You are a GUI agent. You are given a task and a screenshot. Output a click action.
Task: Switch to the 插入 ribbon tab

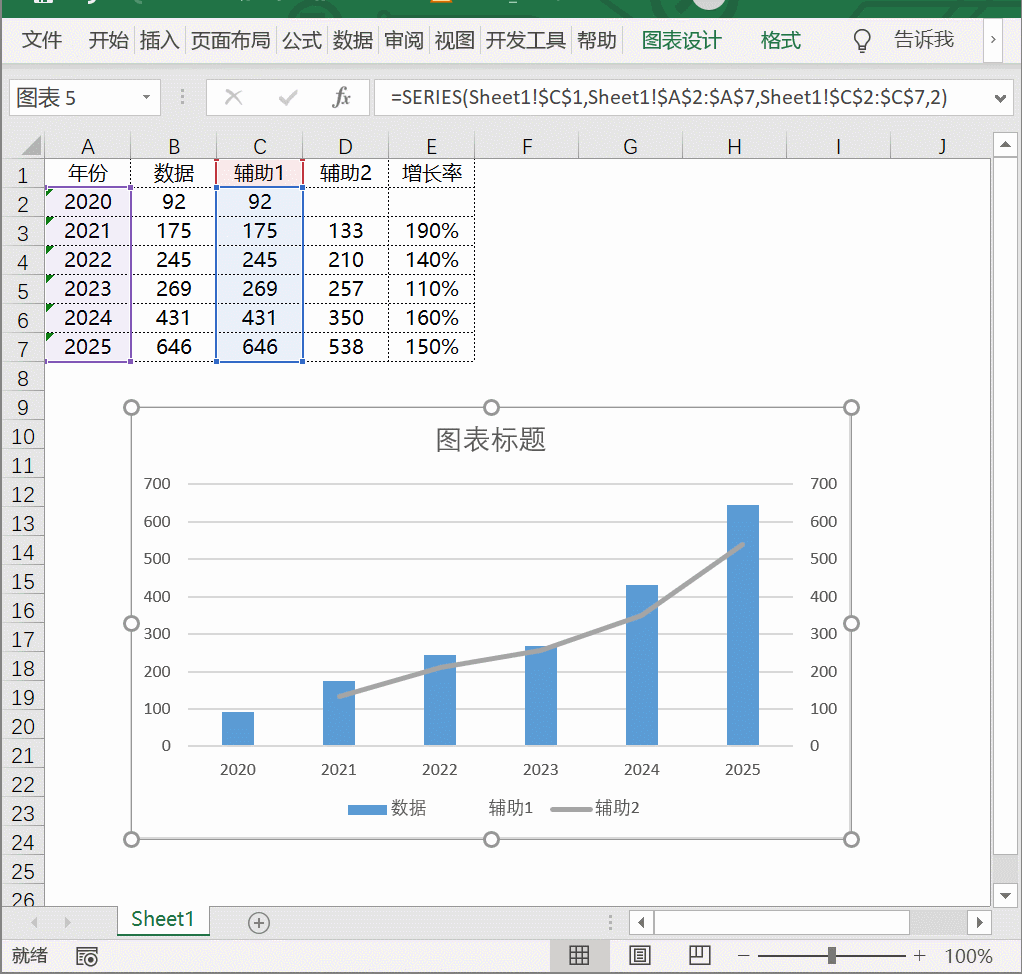[159, 40]
